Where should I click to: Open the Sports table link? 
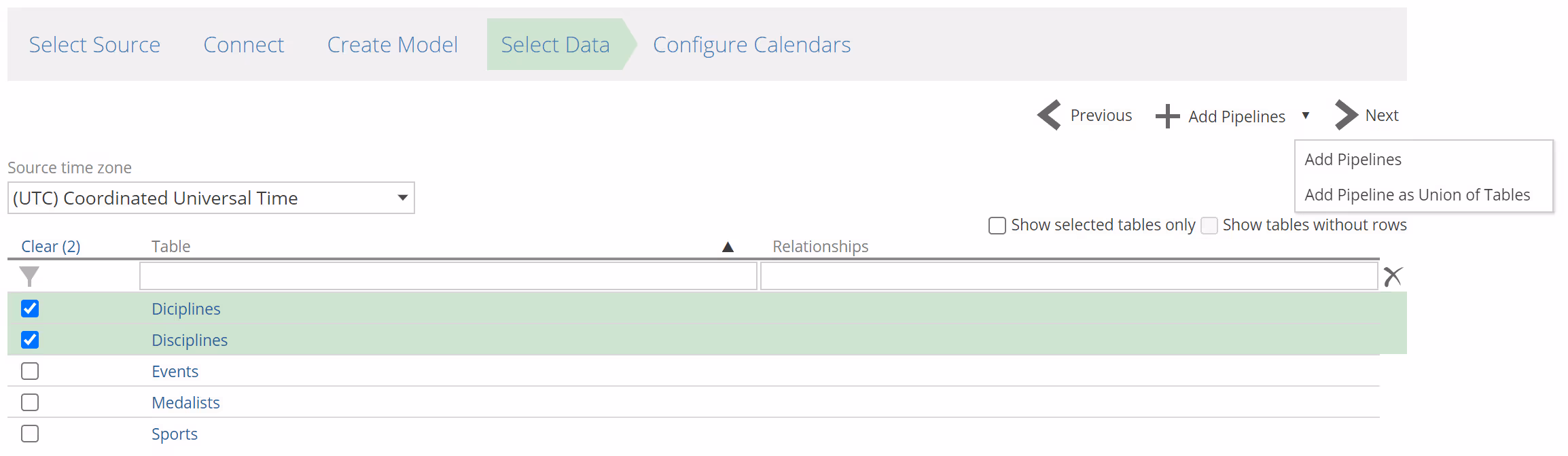coord(175,434)
